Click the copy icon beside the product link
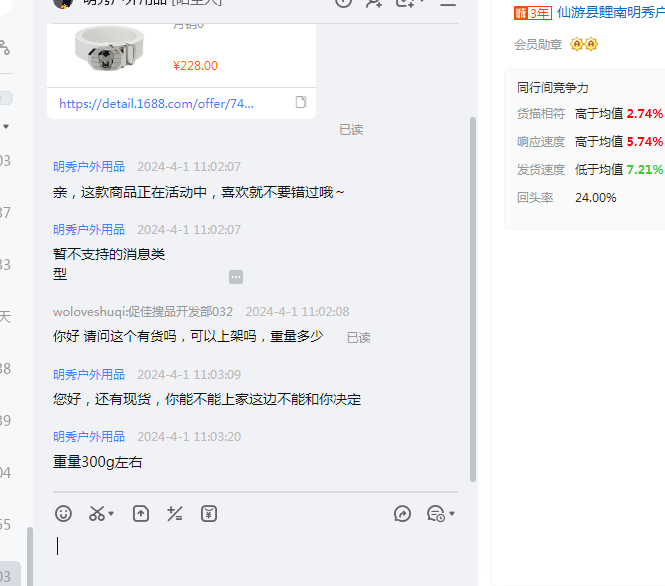The height and width of the screenshot is (586, 665). click(x=301, y=102)
